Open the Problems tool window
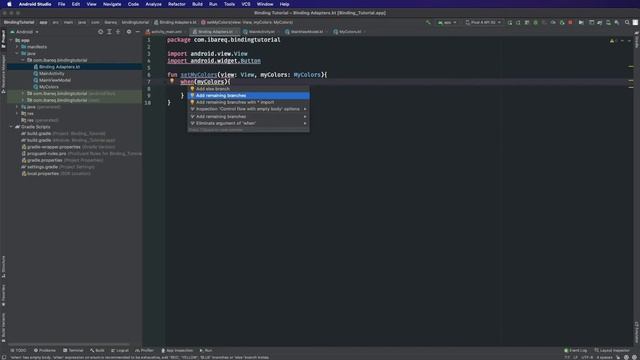 (44, 350)
